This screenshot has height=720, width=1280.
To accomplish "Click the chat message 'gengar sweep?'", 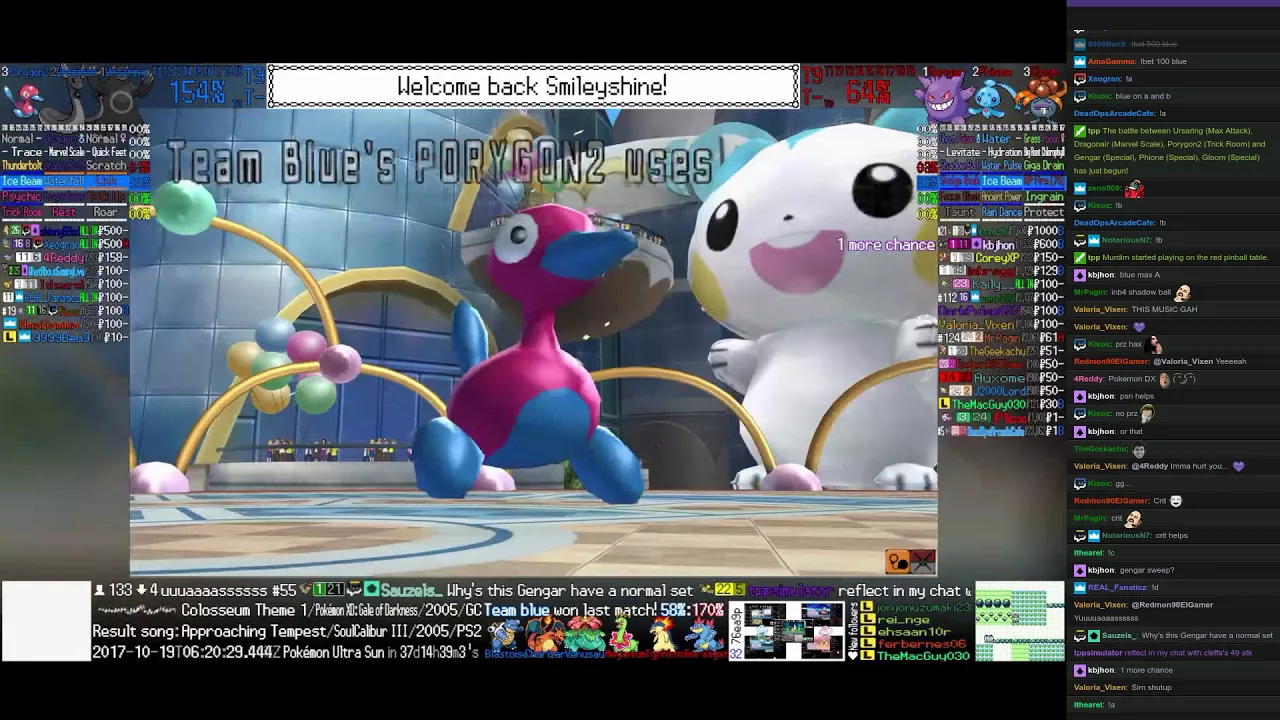I will (x=1147, y=570).
